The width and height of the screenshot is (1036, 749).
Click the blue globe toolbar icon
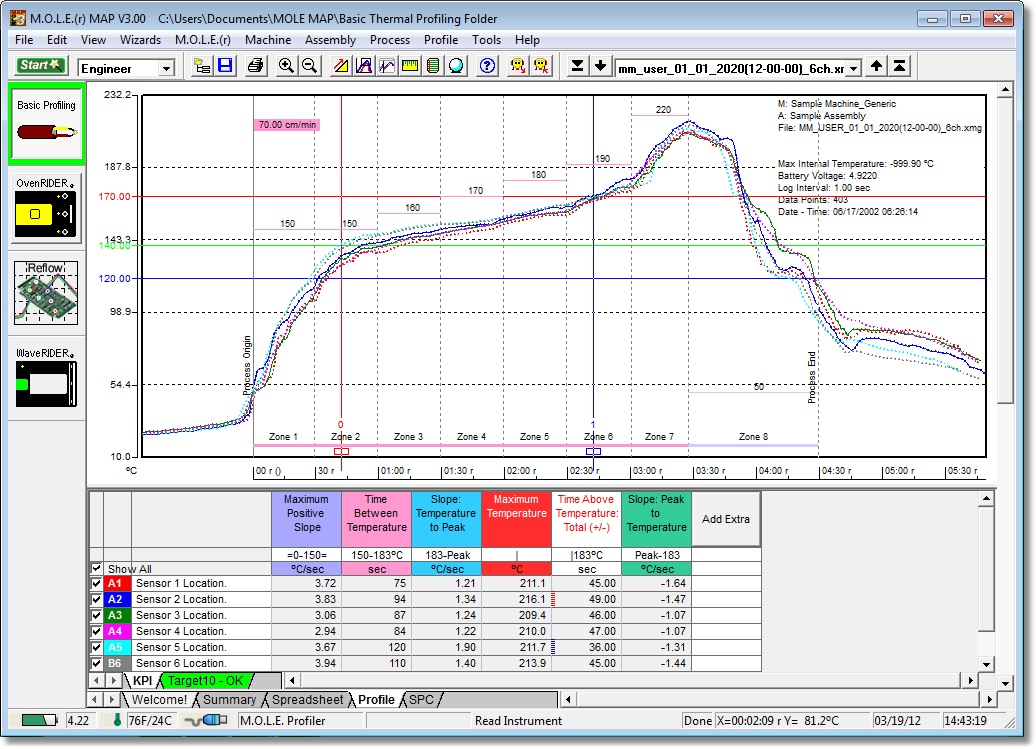coord(457,65)
